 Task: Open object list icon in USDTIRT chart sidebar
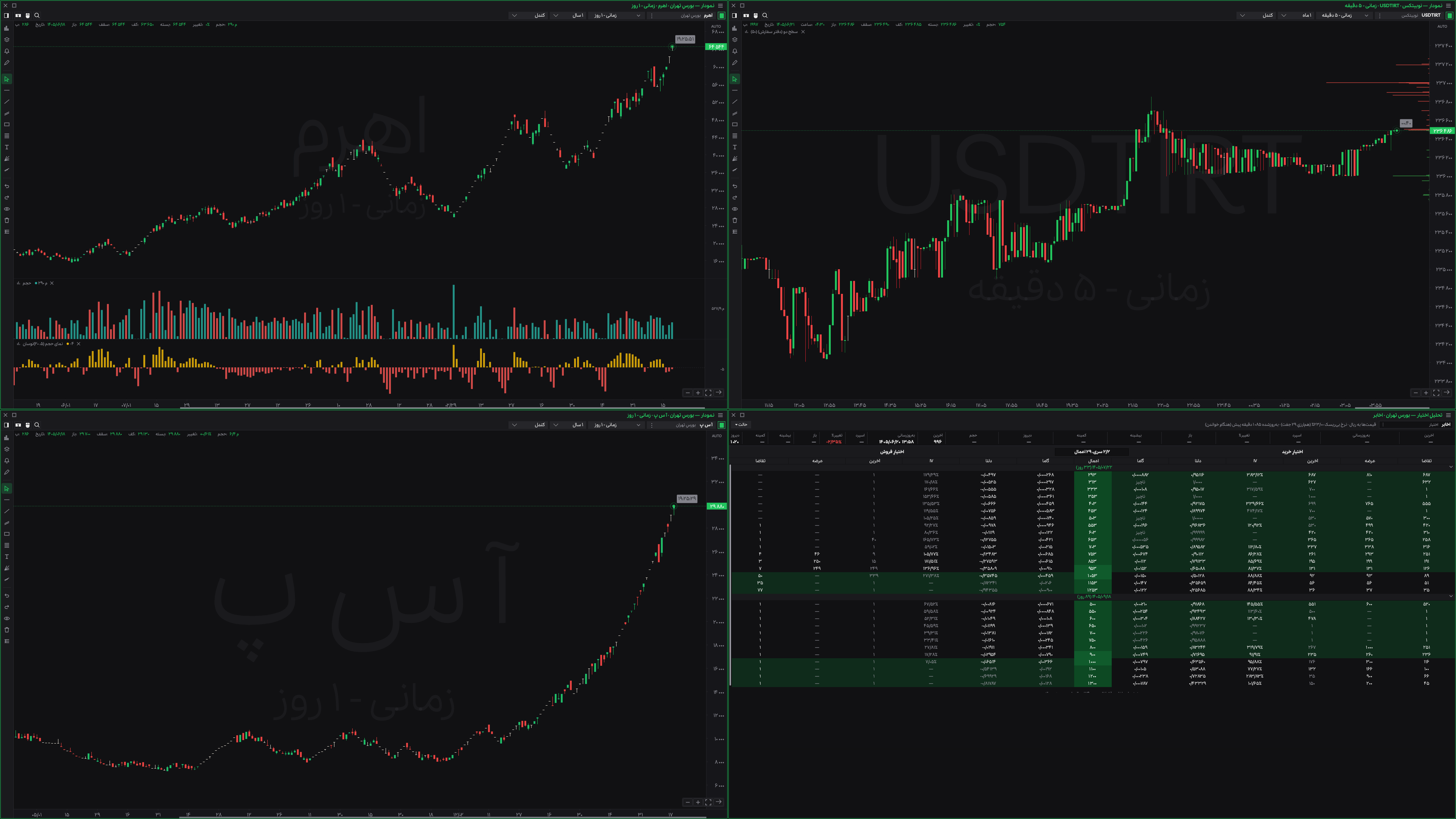735,231
